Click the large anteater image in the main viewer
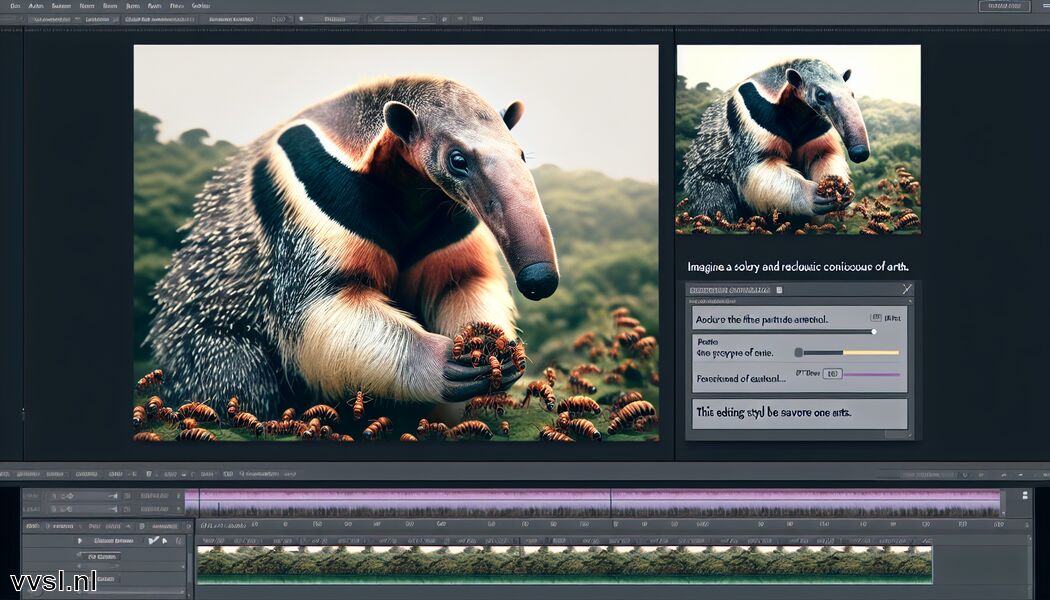The height and width of the screenshot is (600, 1050). (396, 242)
